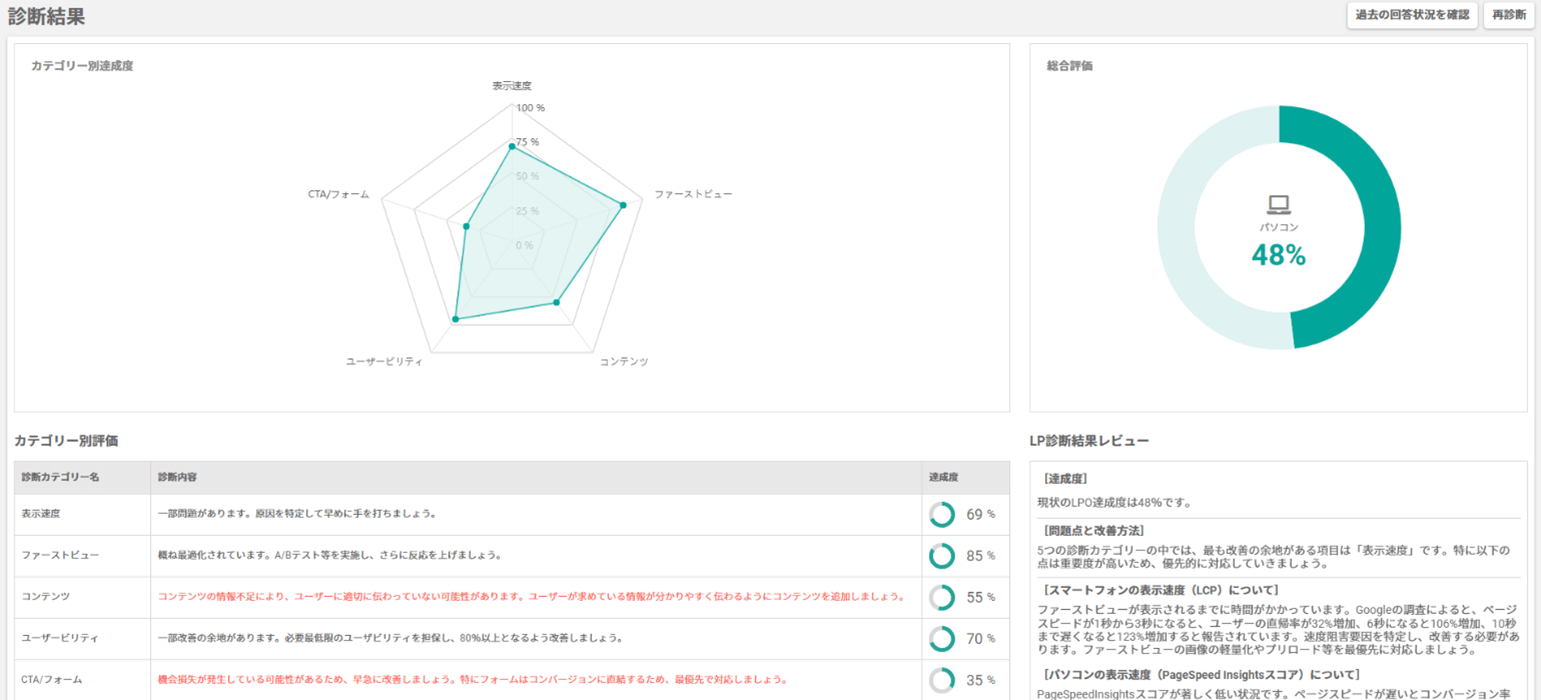The width and height of the screenshot is (1541, 700).
Task: Click the パソコン laptop icon in donut chart
Action: [1279, 205]
